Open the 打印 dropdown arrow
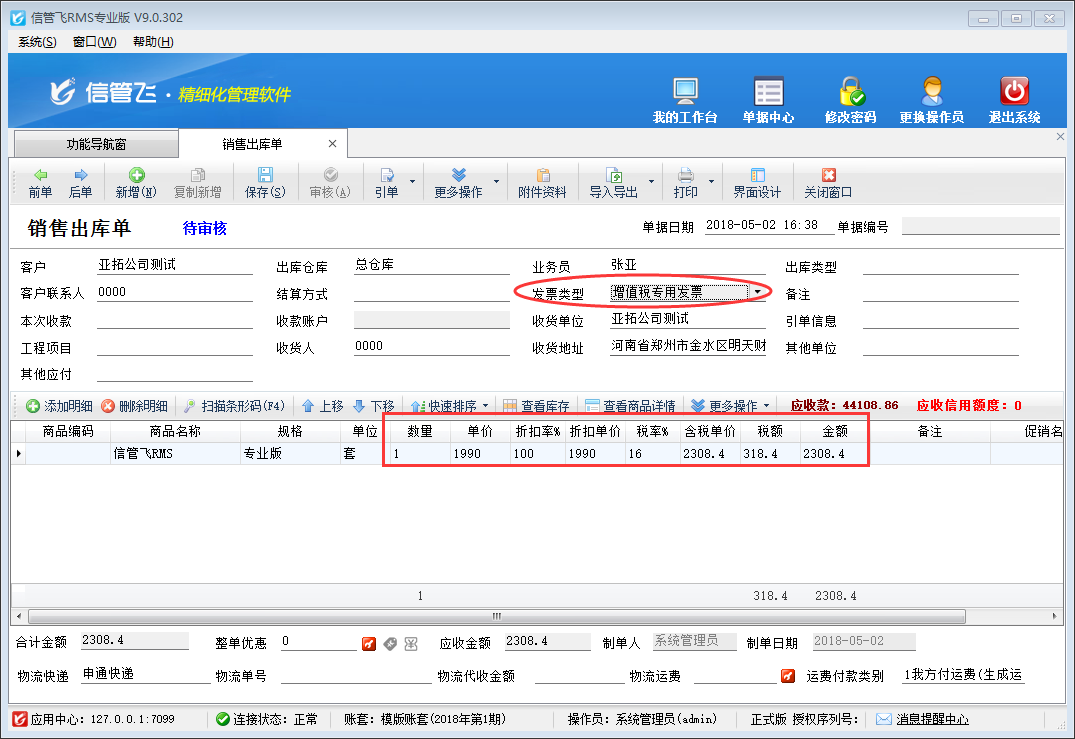1075x739 pixels. 712,182
